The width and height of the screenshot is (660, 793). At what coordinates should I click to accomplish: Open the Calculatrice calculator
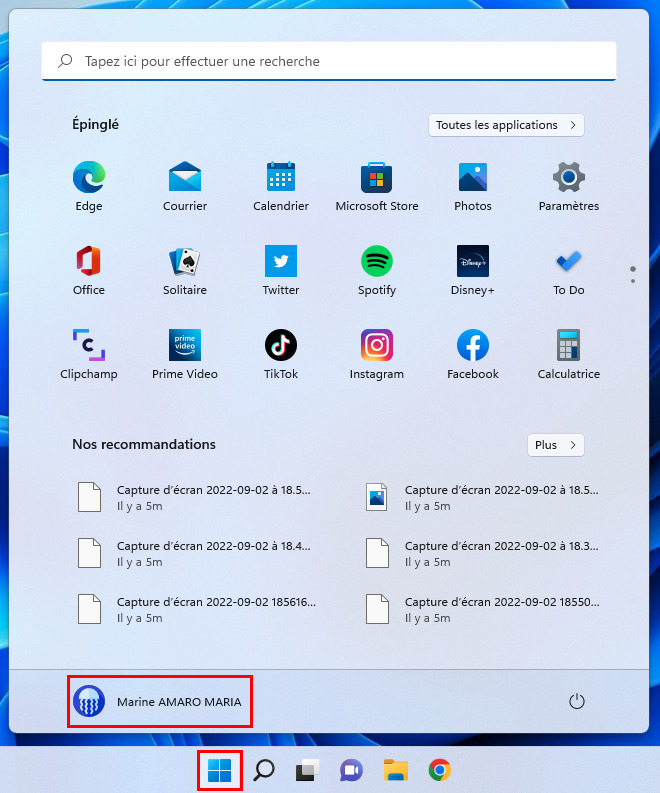coord(568,354)
